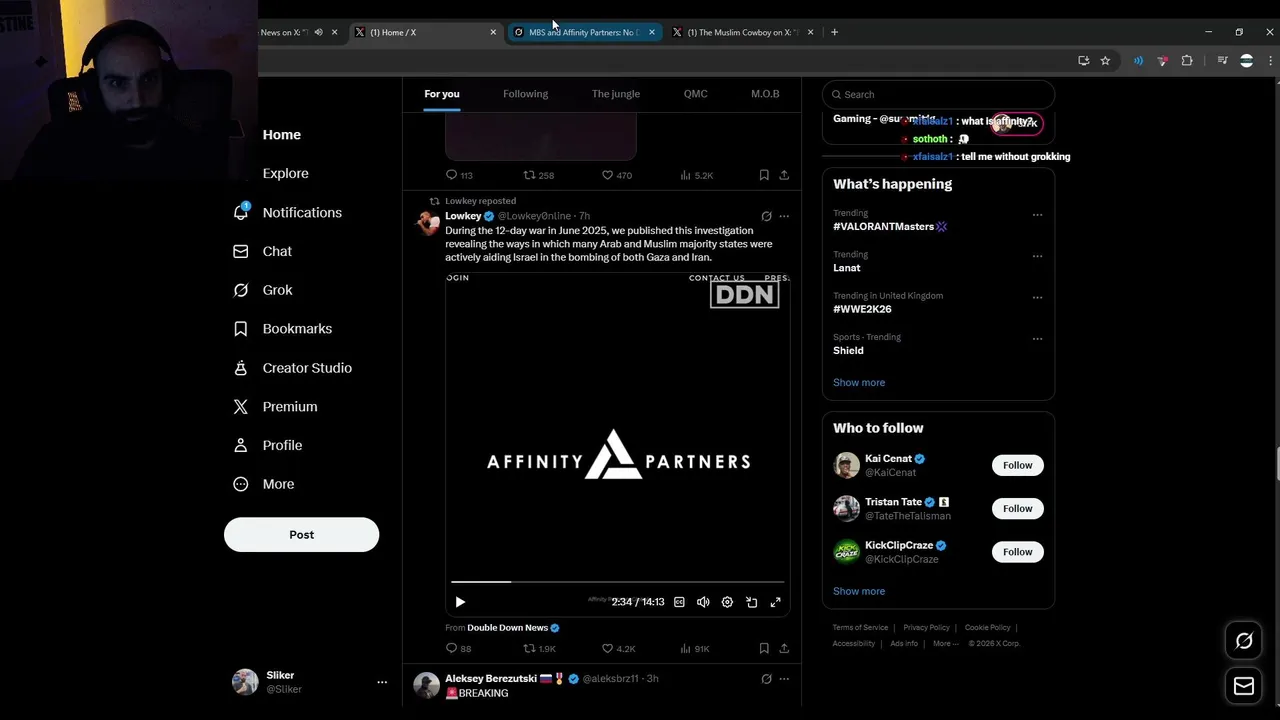Like the Lowkey post with 4.2K likes

coord(618,648)
